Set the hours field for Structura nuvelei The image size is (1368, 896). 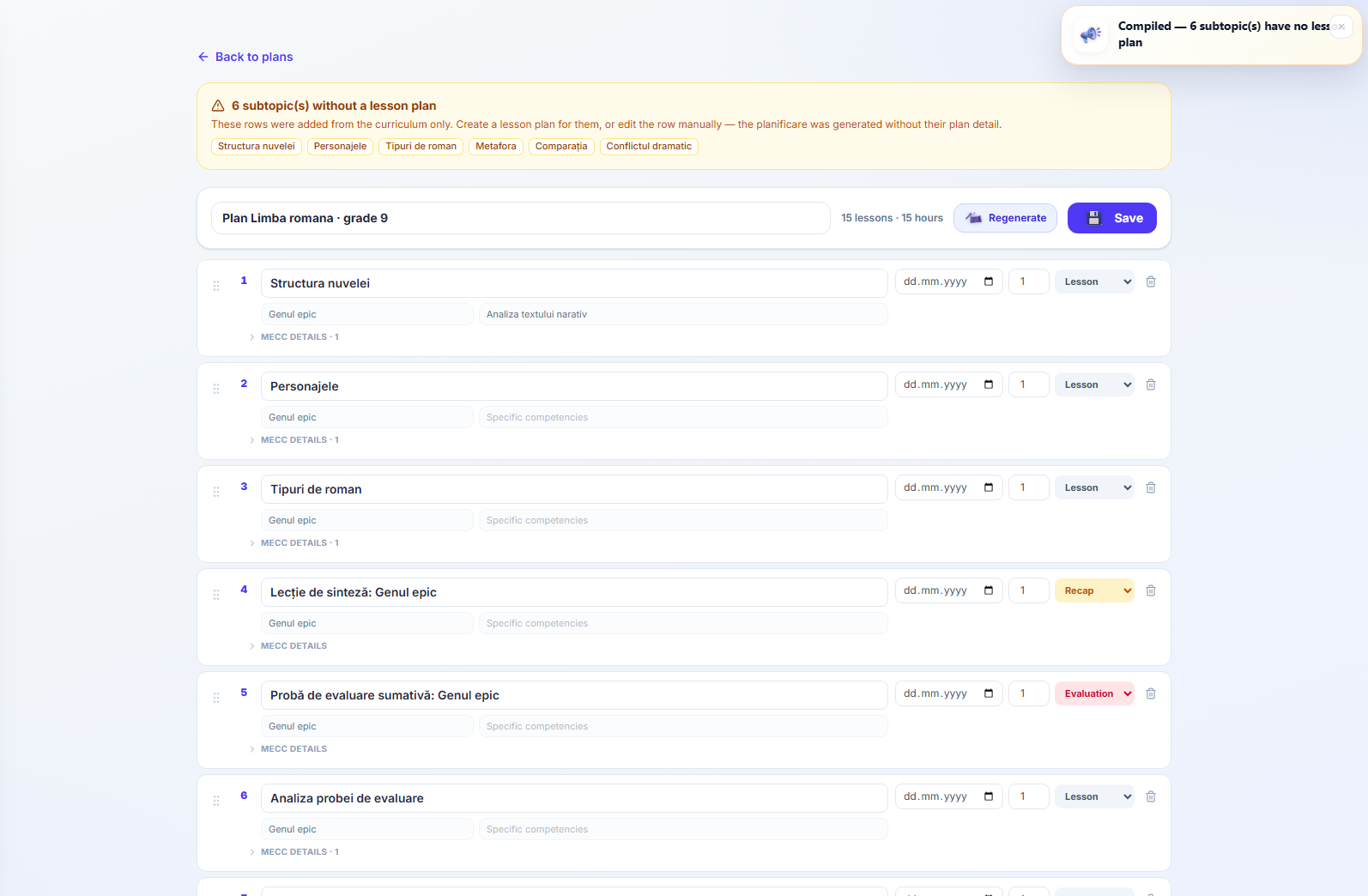[x=1029, y=282]
